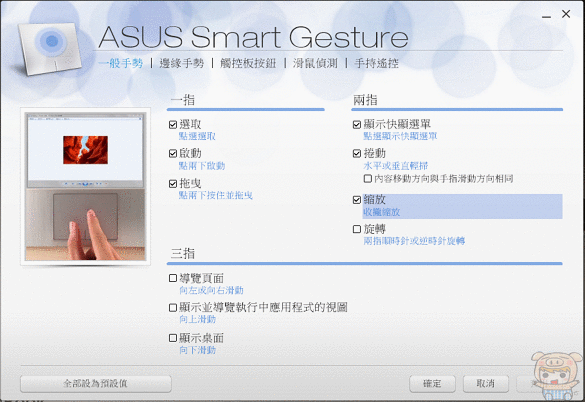Open the 觸控板按鈕 tab
The width and height of the screenshot is (585, 402).
248,63
